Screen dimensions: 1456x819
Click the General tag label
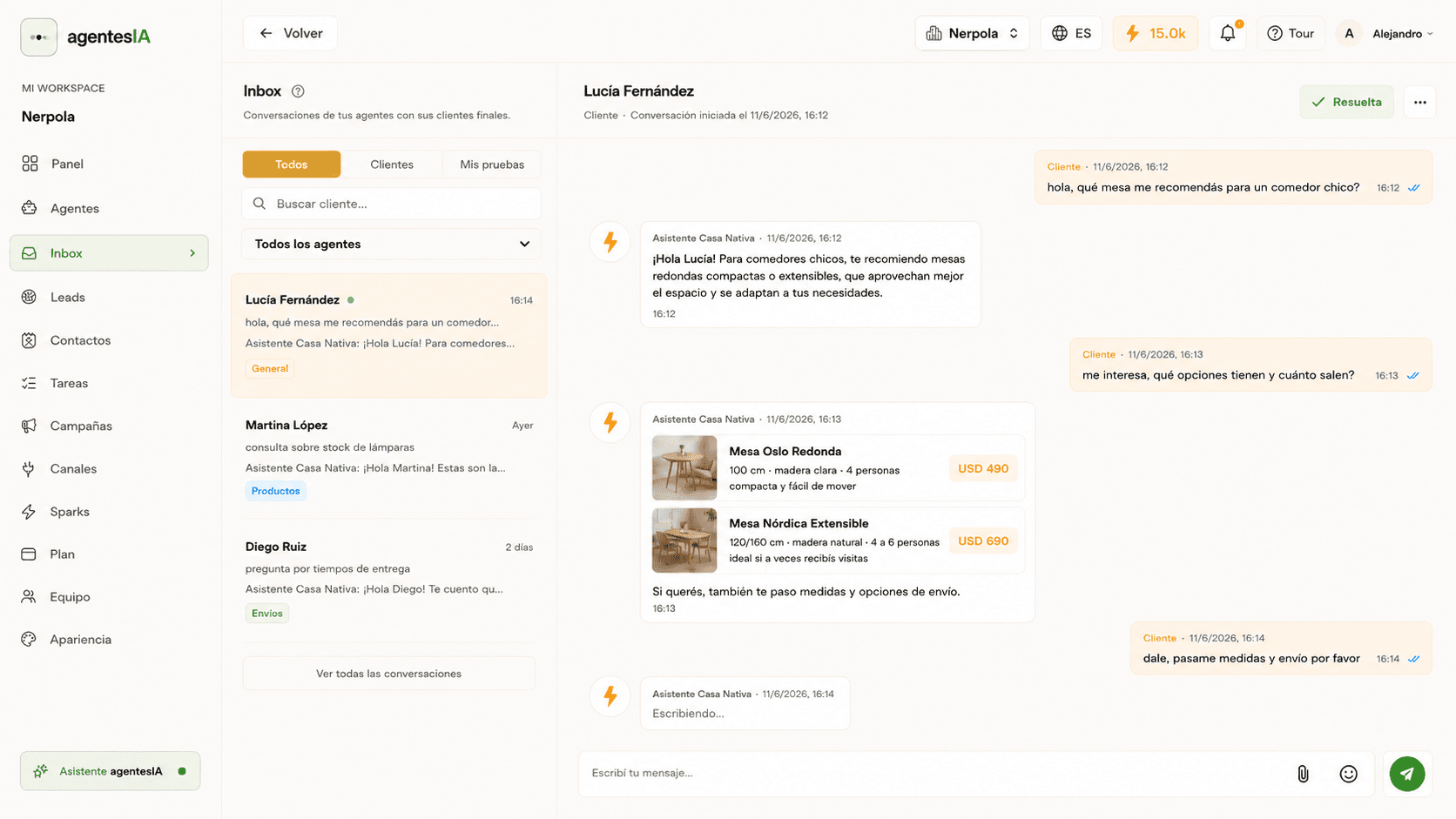click(270, 369)
